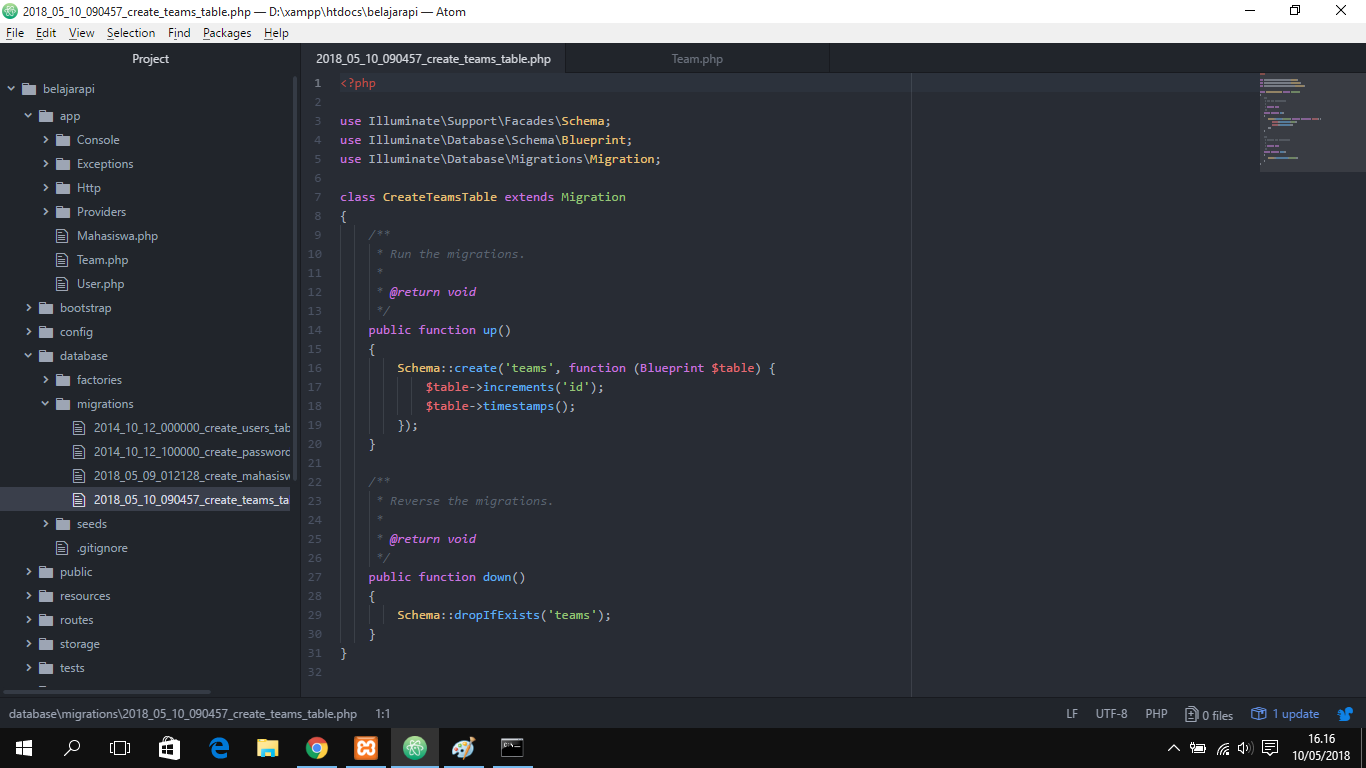The image size is (1366, 768).
Task: Open the Packages menu
Action: pos(227,32)
